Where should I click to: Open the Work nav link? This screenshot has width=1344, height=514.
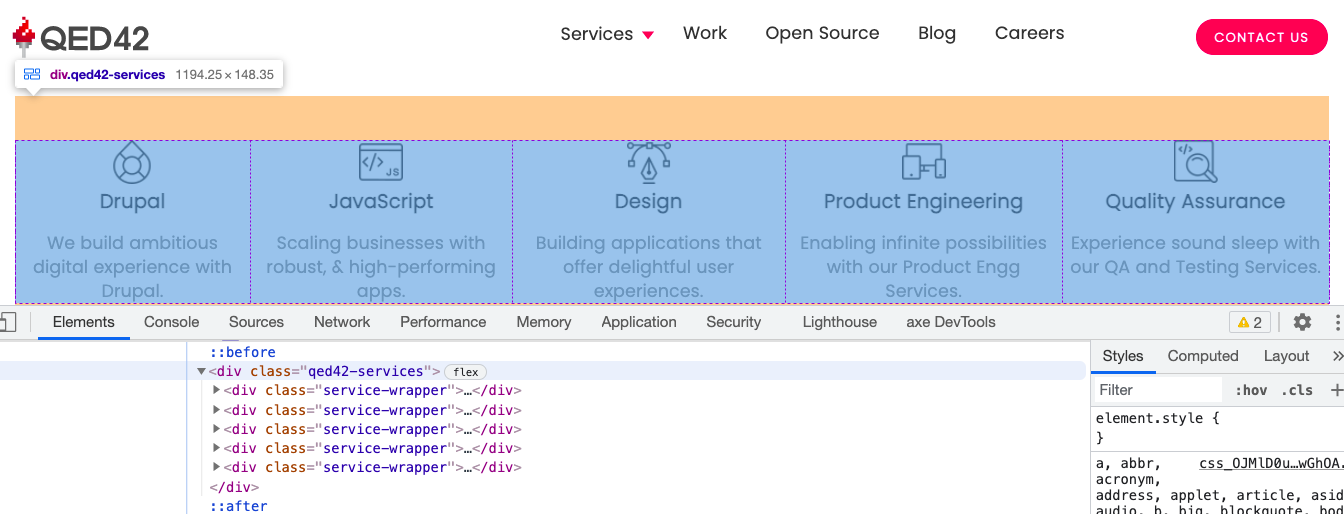(x=705, y=33)
